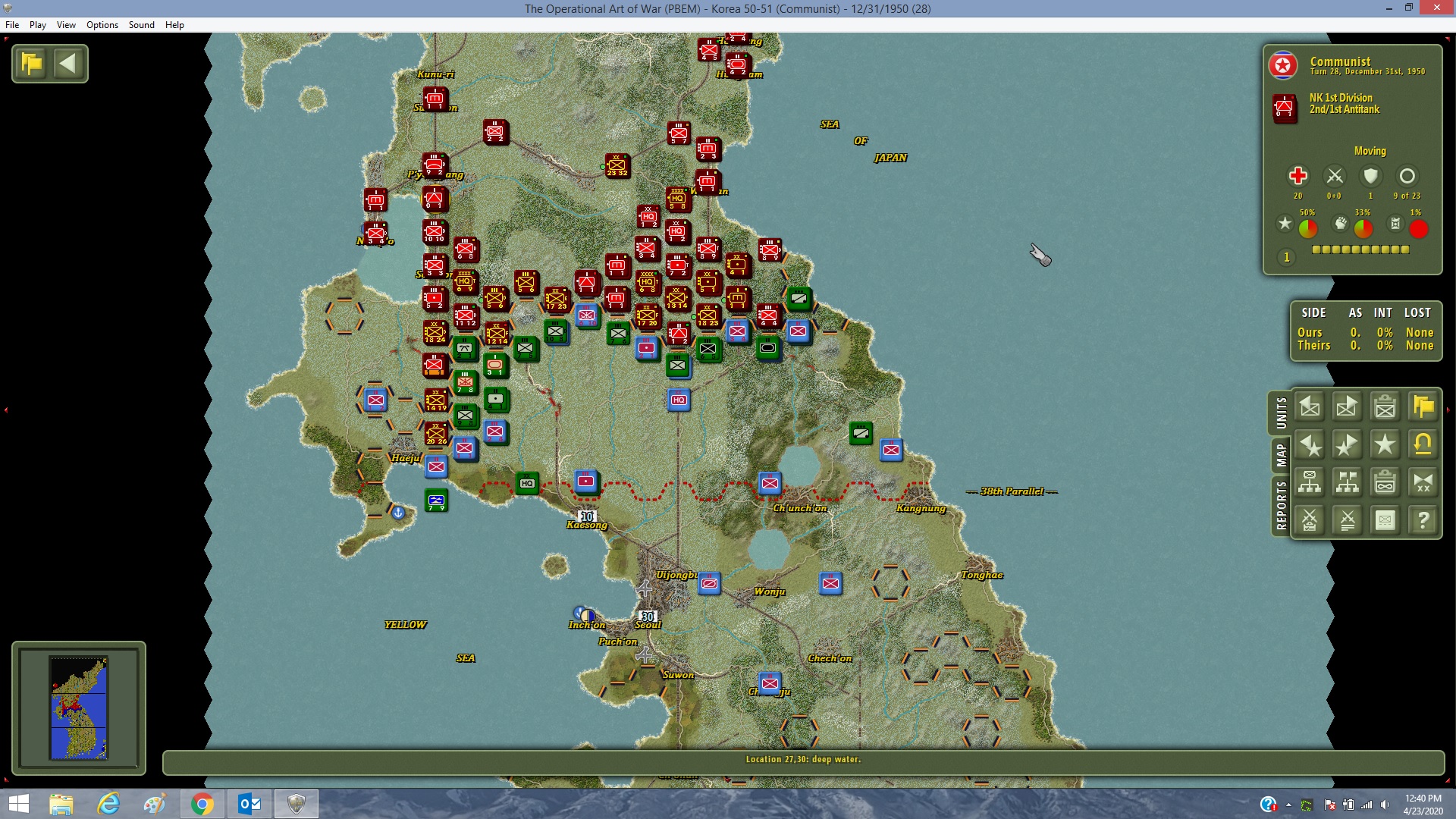
Task: Open the Play menu
Action: click(38, 25)
